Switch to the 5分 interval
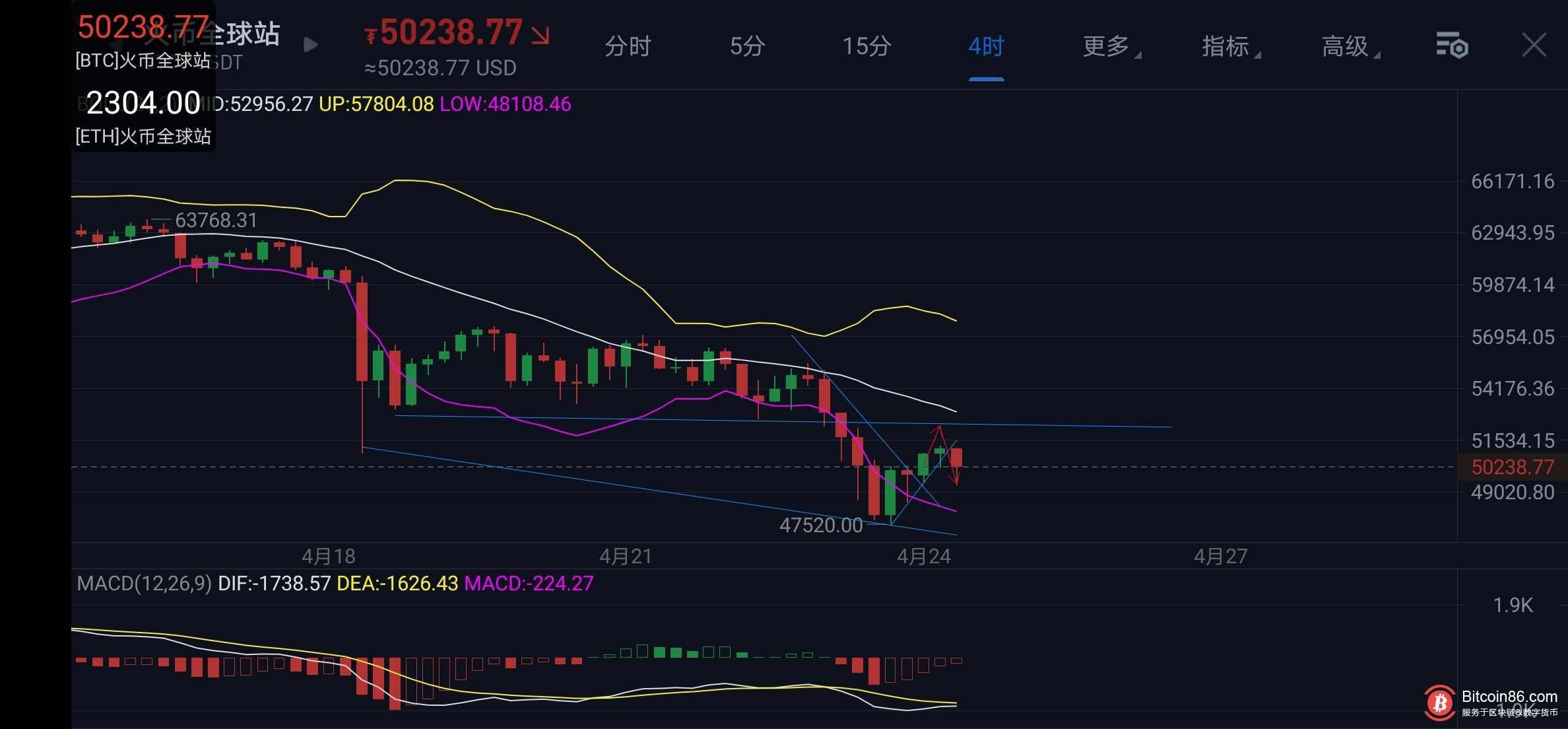 [x=747, y=46]
